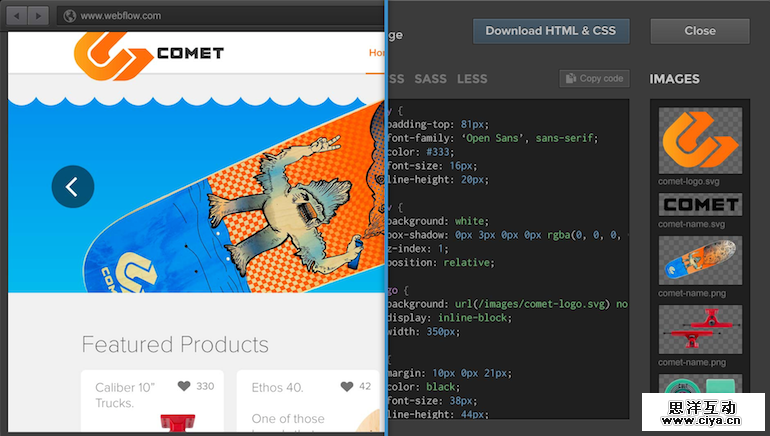Select the skateboard deck image thumbnail
Screen dimensions: 770x436
(700, 260)
